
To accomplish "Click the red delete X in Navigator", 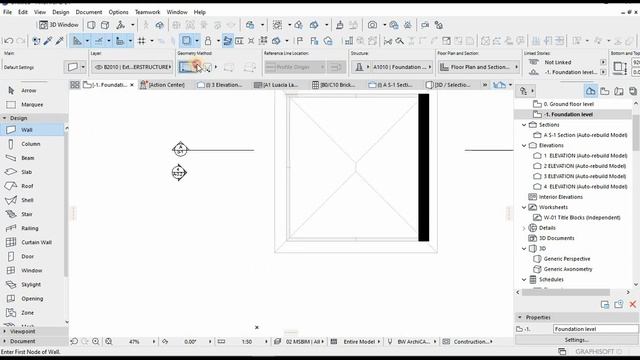I will (x=633, y=304).
